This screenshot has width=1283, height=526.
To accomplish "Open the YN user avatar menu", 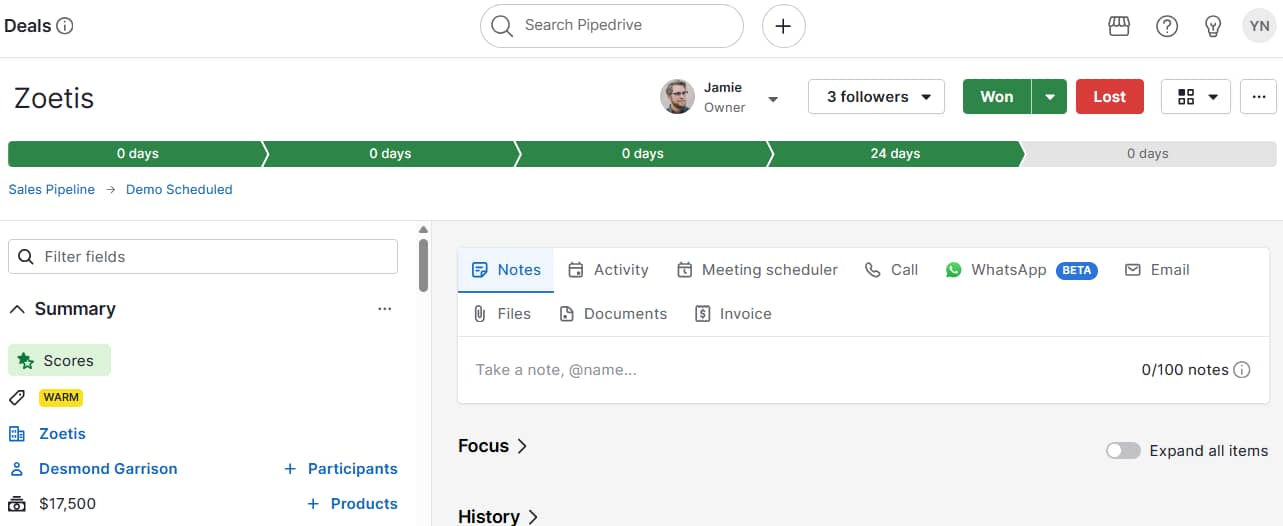I will (1259, 26).
